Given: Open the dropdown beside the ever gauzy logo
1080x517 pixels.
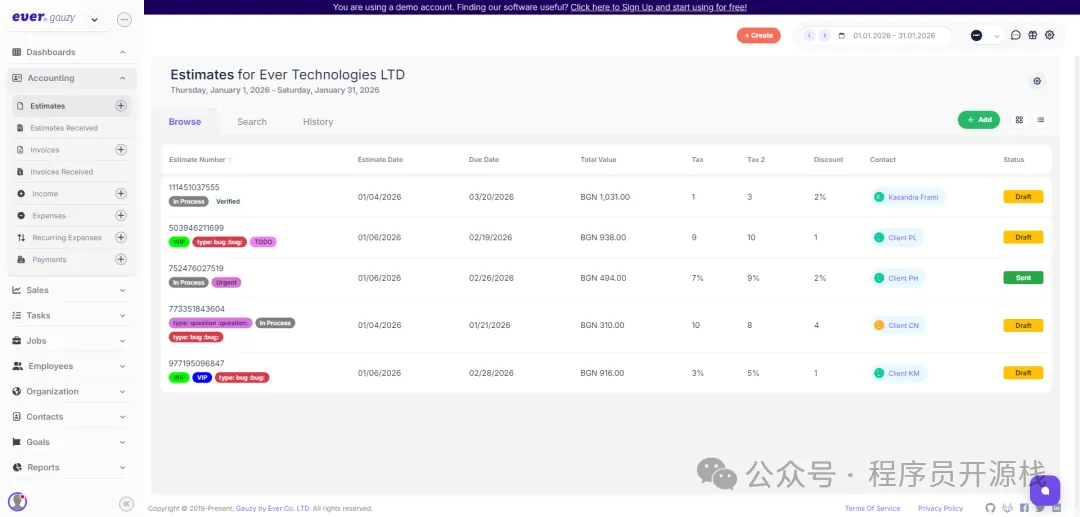Looking at the screenshot, I should pos(94,19).
